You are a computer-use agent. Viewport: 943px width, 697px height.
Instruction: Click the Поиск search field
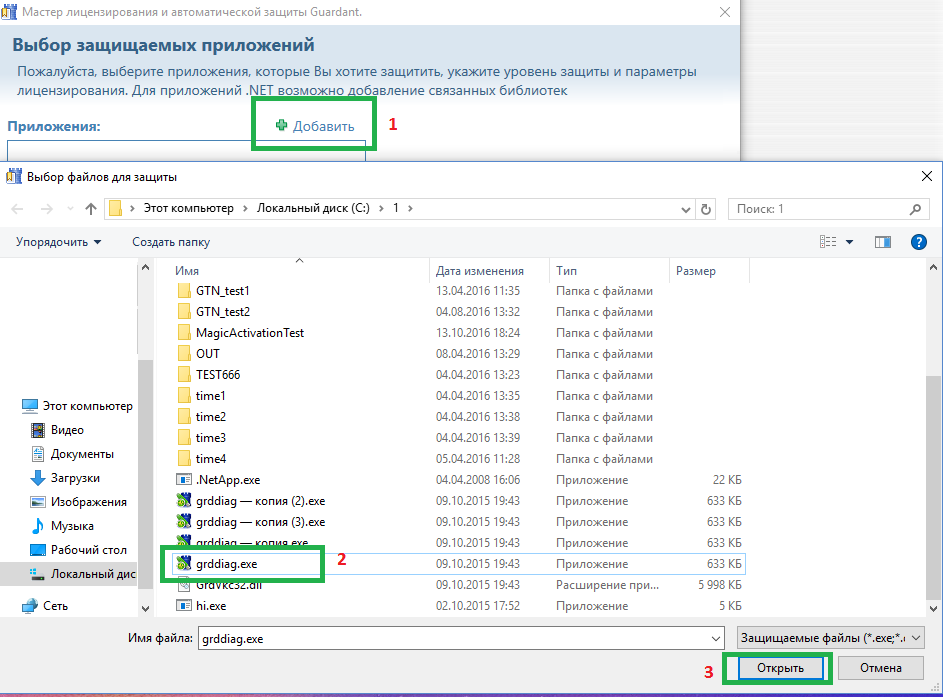pos(820,209)
